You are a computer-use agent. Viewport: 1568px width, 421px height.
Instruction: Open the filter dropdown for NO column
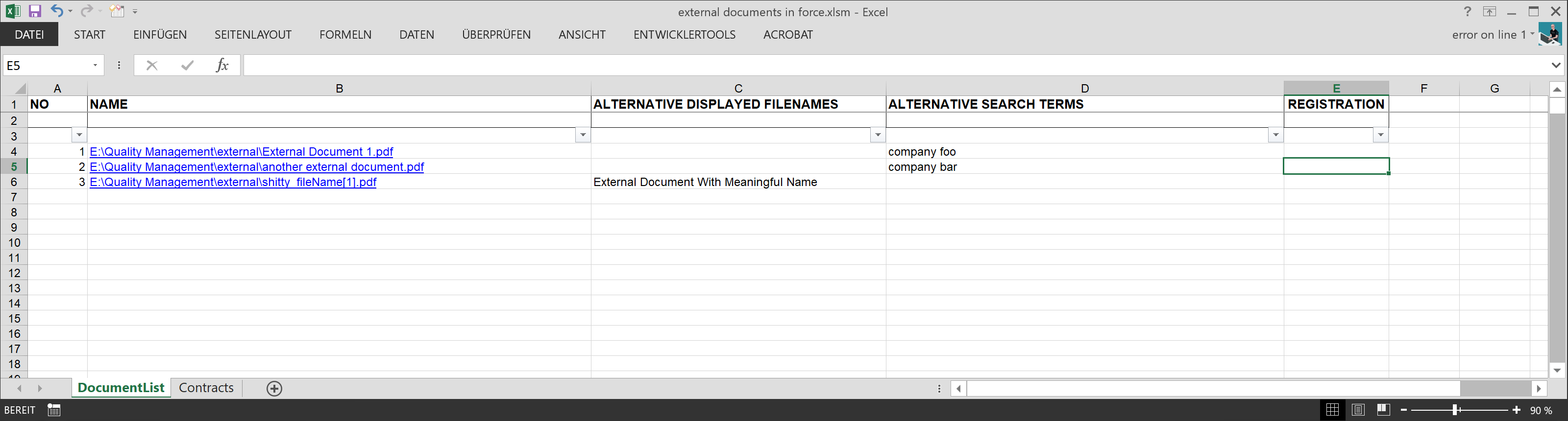[79, 135]
